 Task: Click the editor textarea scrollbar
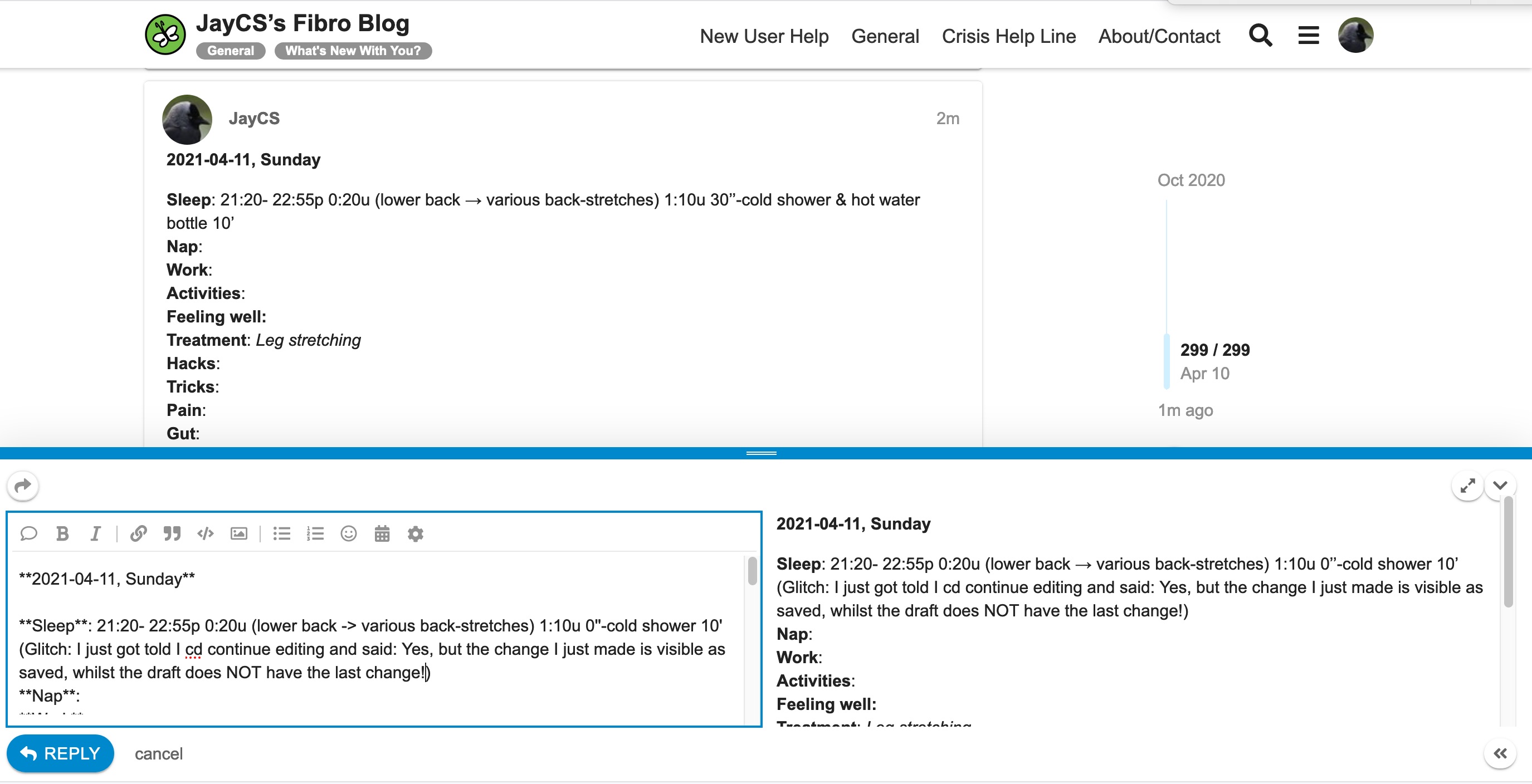[x=752, y=571]
